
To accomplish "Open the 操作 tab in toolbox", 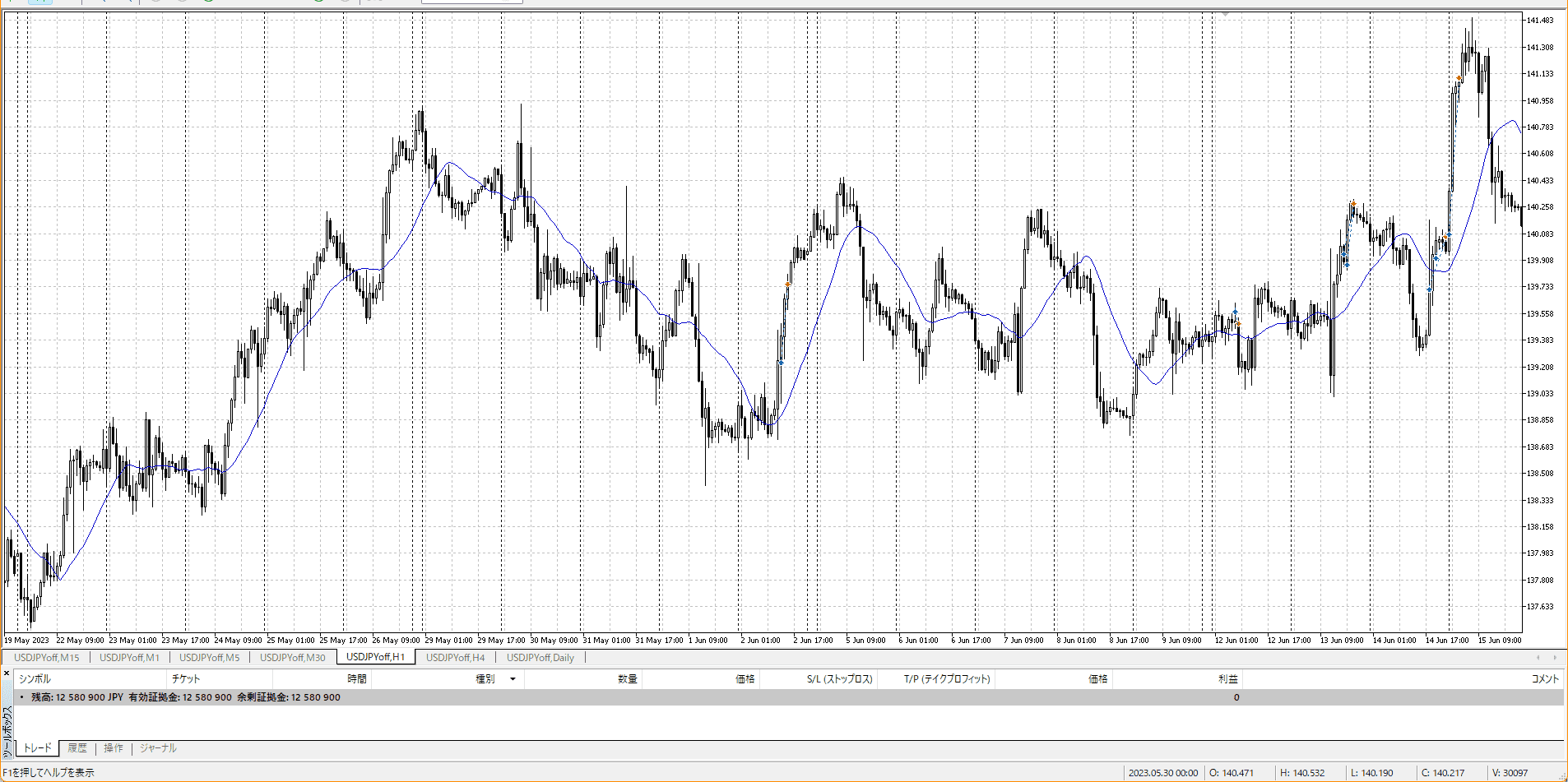I will point(114,748).
